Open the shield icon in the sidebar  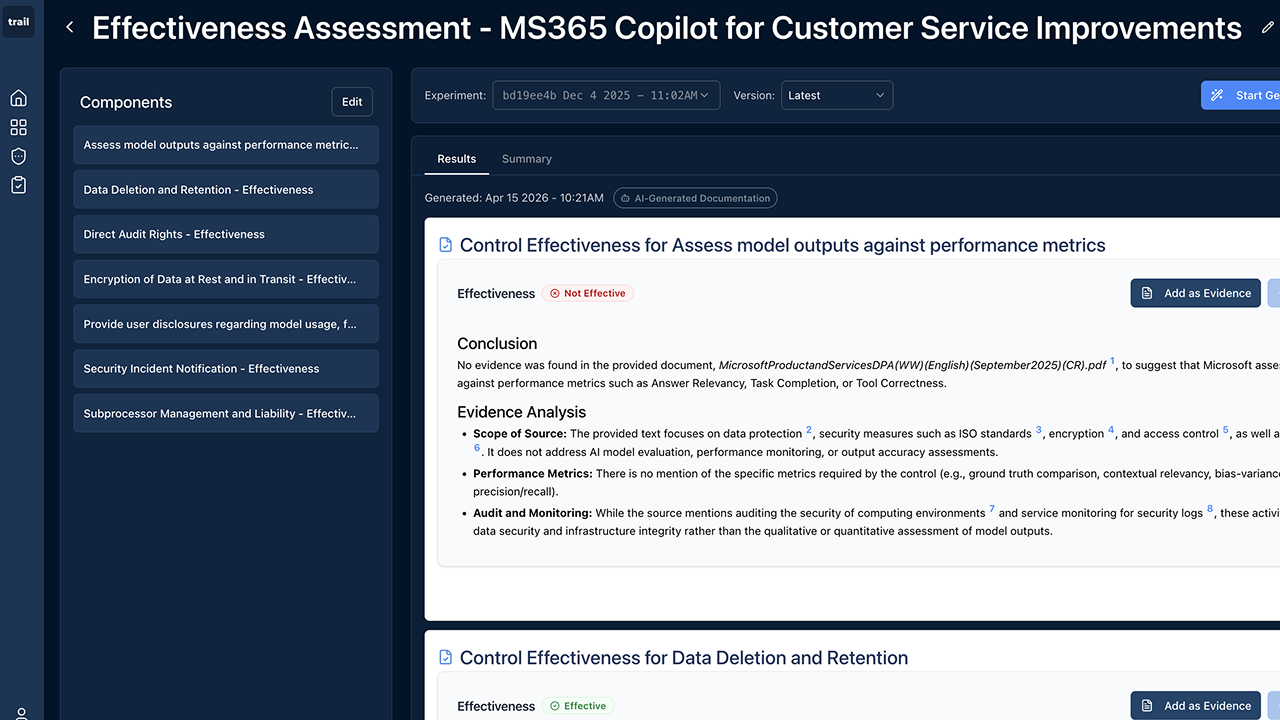18,156
